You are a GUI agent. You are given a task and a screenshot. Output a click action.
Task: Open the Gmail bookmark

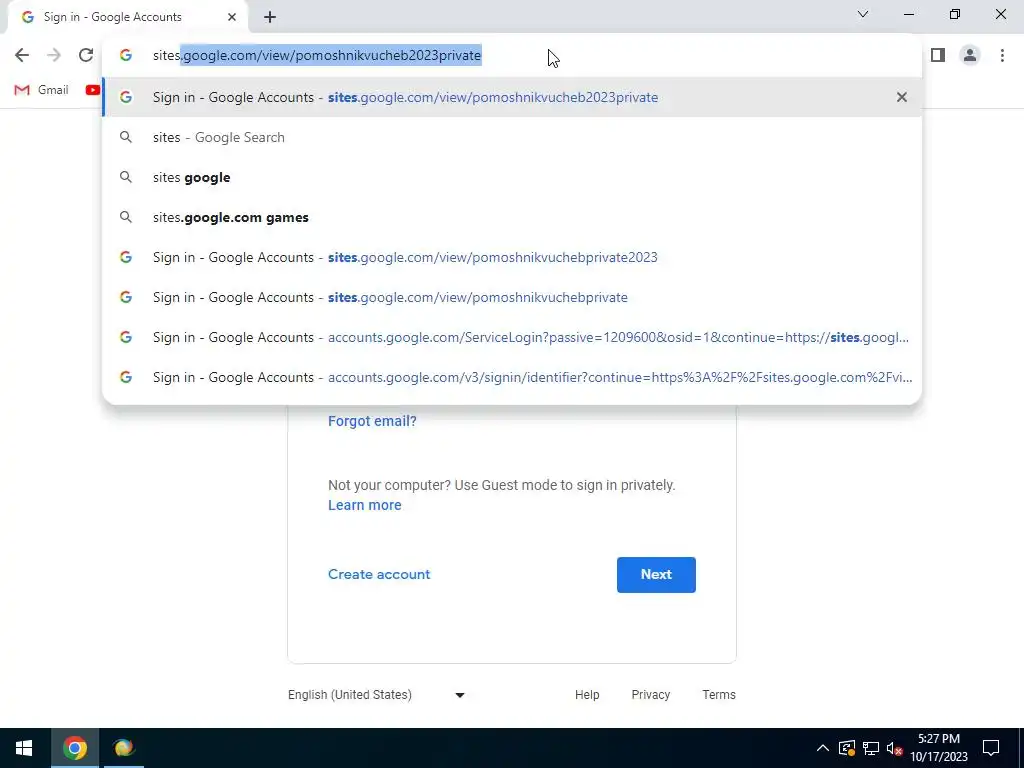pos(41,90)
